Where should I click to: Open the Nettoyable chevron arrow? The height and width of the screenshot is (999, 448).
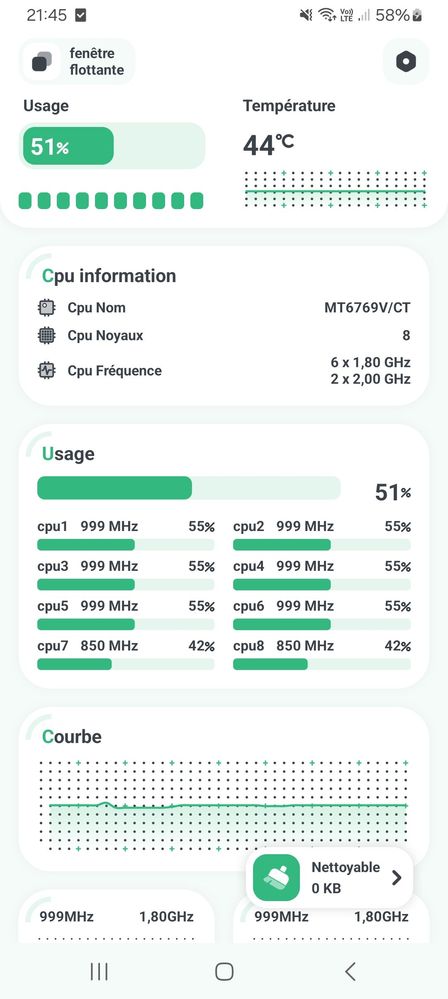click(x=396, y=878)
